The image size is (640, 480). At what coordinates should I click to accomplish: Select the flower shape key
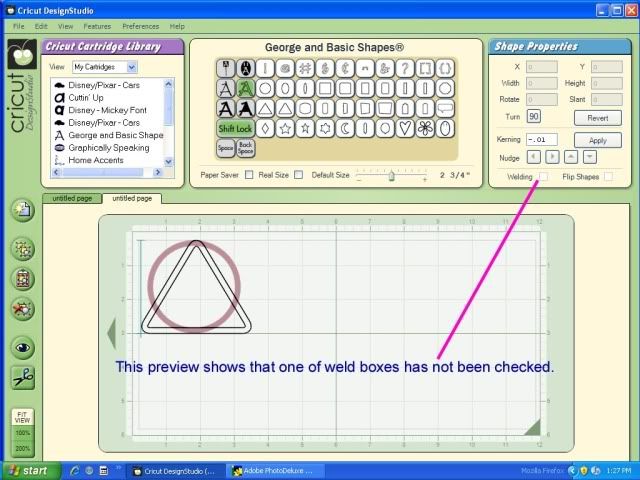(425, 129)
